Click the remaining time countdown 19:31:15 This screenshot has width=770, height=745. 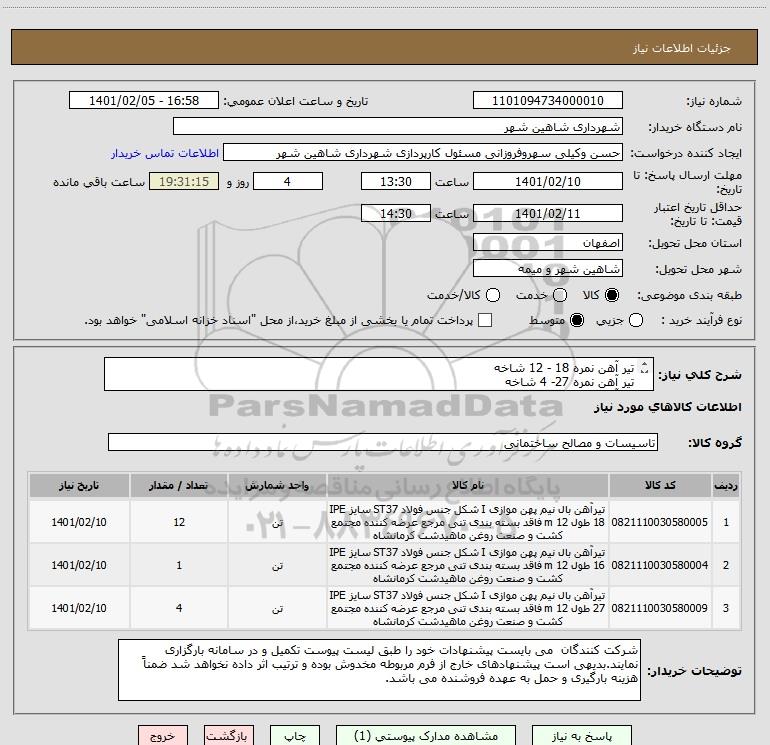click(184, 181)
